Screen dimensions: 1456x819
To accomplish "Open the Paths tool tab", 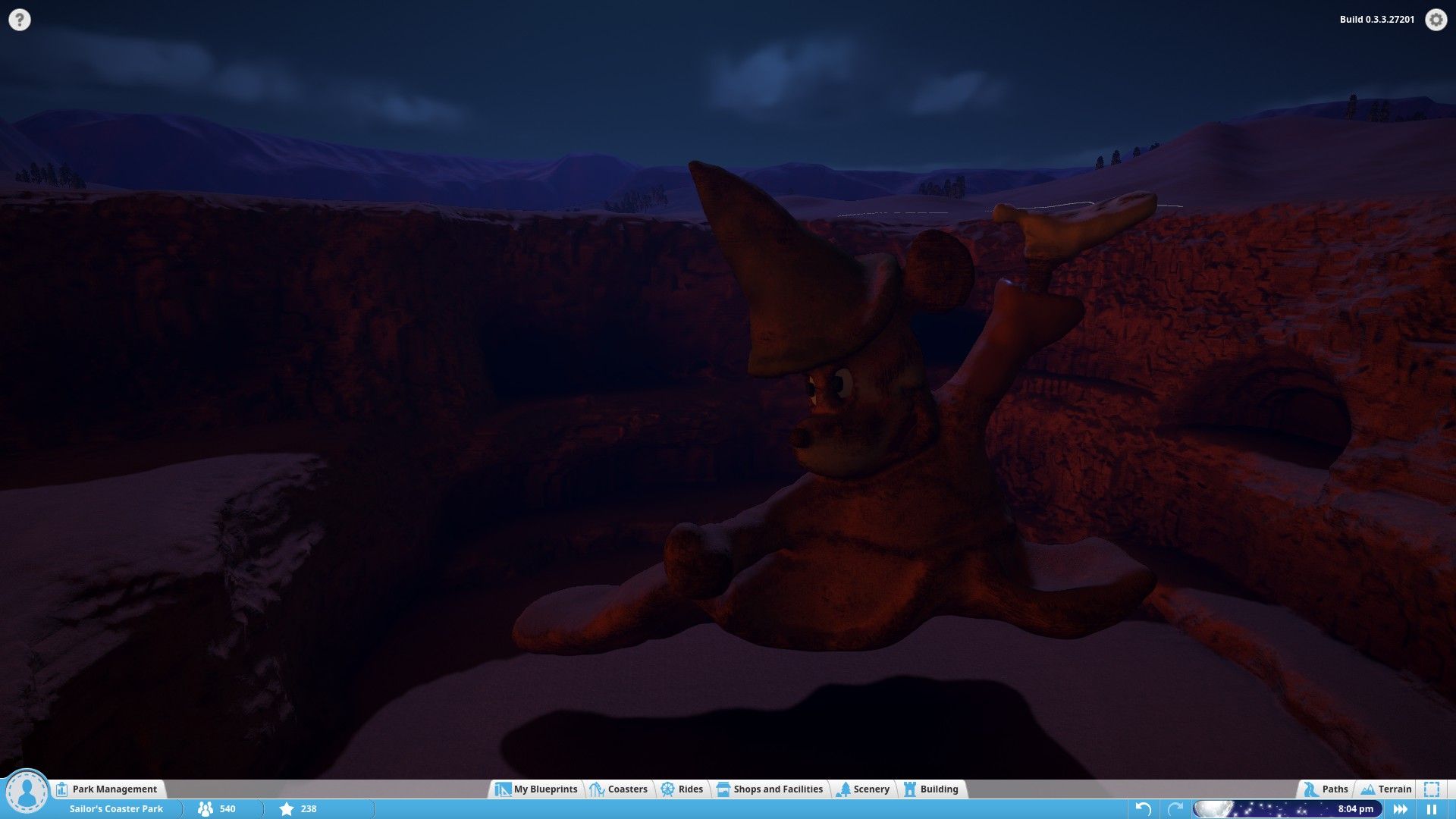I will click(1326, 789).
